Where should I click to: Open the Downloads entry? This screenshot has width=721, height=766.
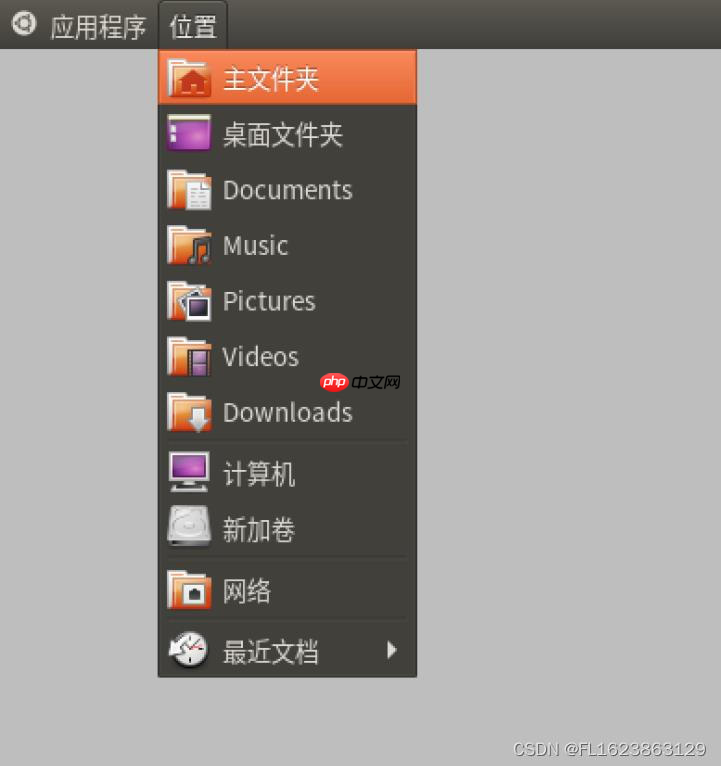click(287, 412)
